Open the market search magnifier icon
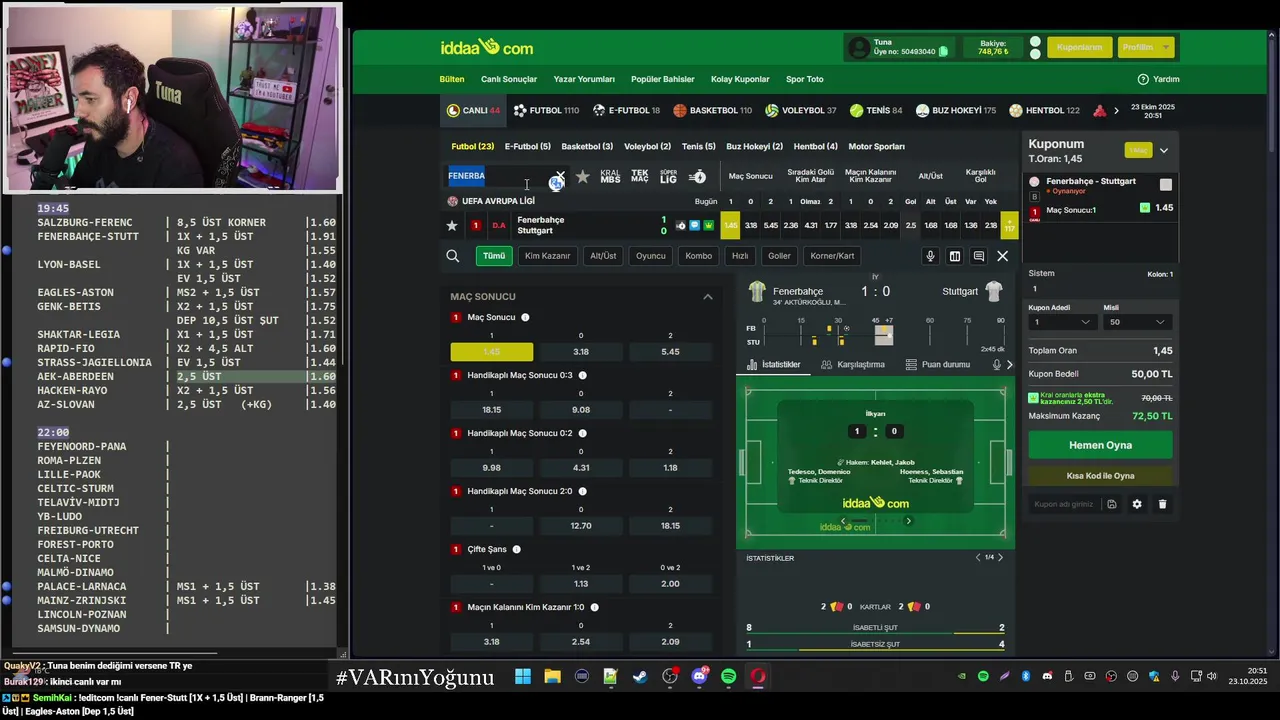The width and height of the screenshot is (1280, 720). coord(453,256)
